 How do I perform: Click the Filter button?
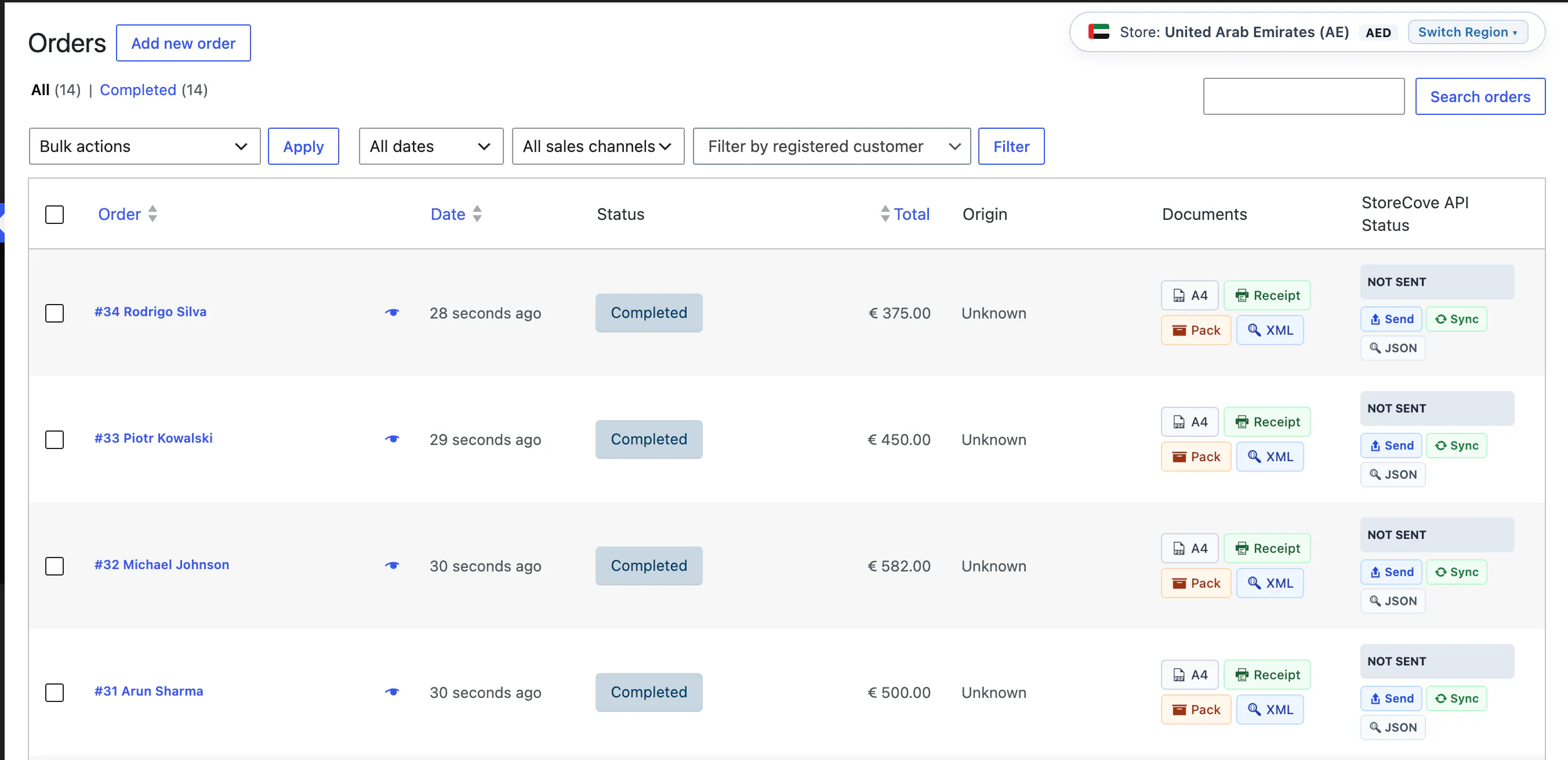point(1011,146)
